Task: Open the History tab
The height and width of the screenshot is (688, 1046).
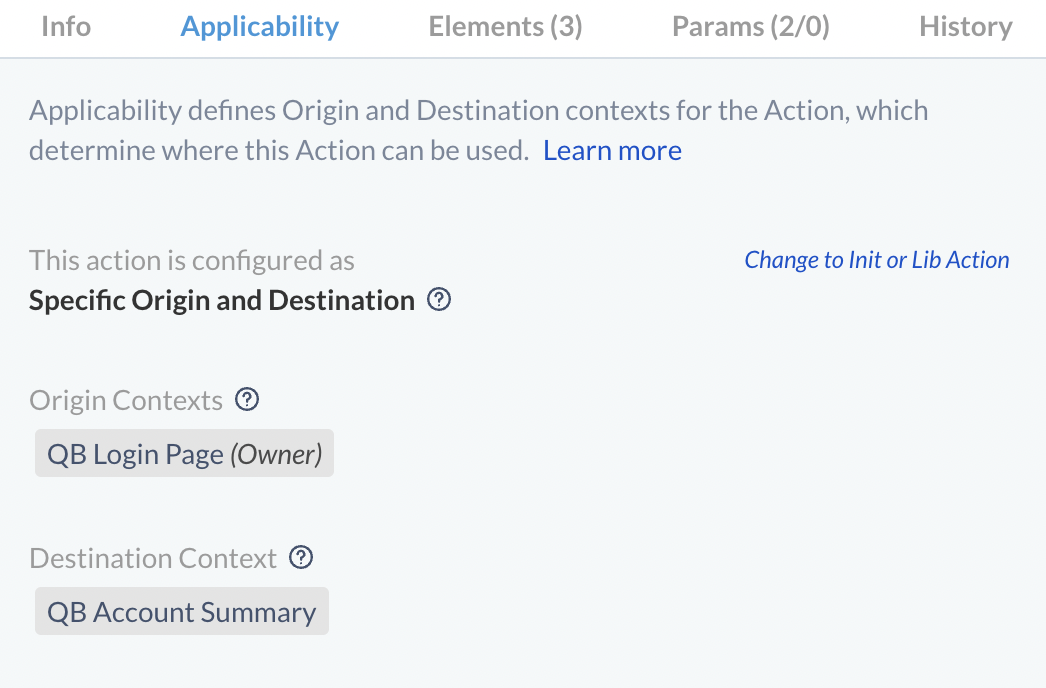Action: 965,27
